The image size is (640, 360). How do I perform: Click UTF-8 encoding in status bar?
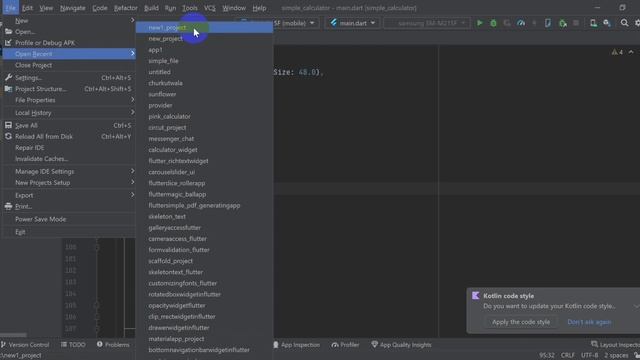click(589, 355)
